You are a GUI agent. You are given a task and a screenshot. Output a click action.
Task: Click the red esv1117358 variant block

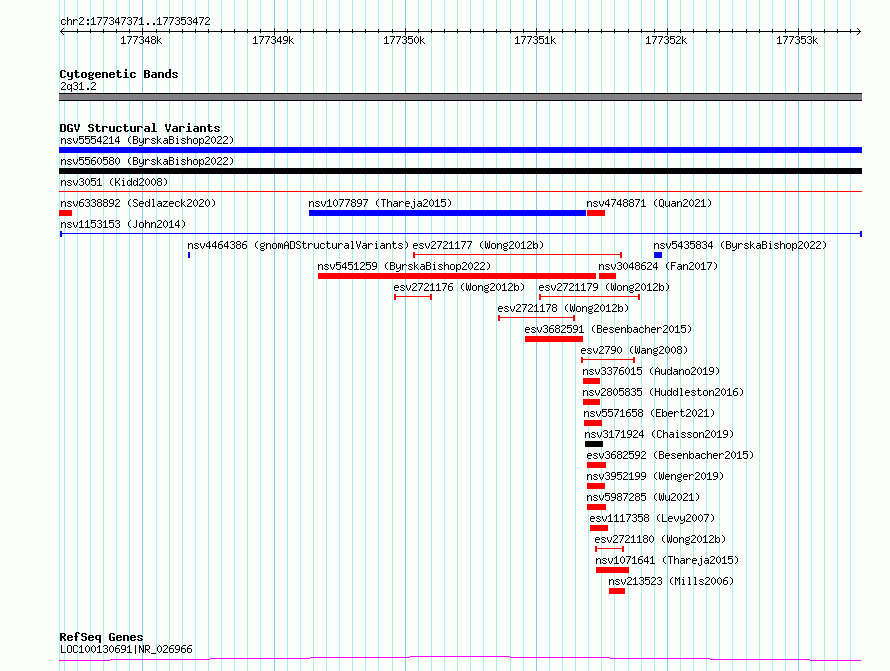click(x=599, y=528)
